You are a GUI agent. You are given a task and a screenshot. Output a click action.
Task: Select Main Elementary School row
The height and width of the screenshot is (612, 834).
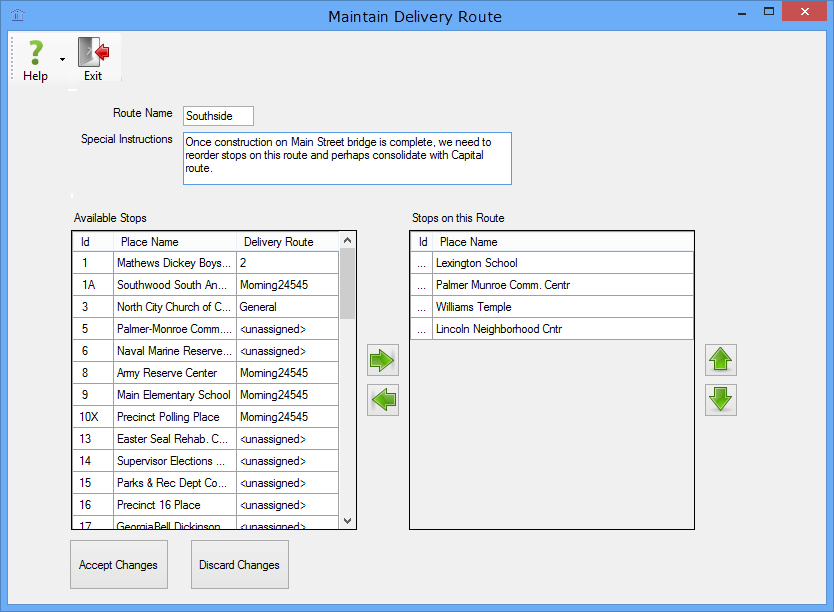pos(205,395)
